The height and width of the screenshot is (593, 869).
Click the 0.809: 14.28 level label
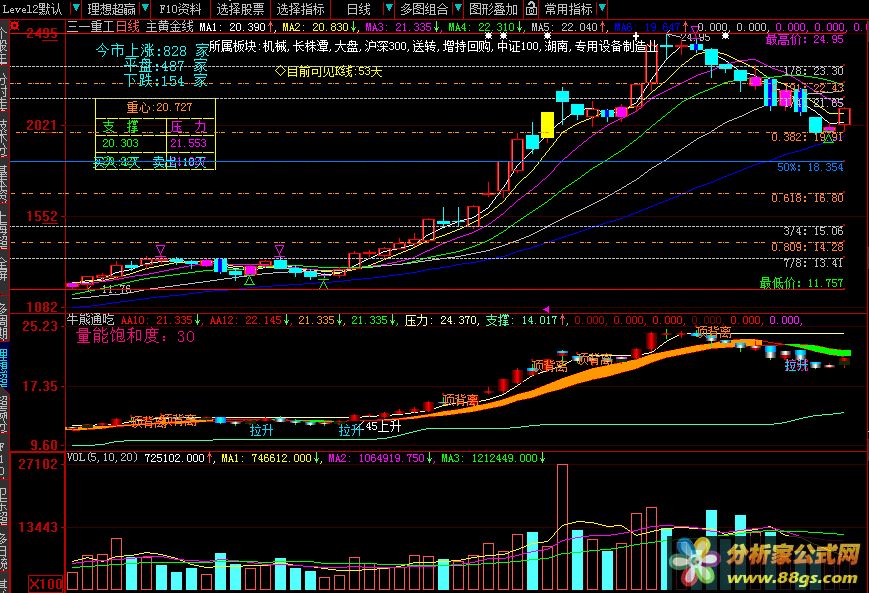point(807,247)
